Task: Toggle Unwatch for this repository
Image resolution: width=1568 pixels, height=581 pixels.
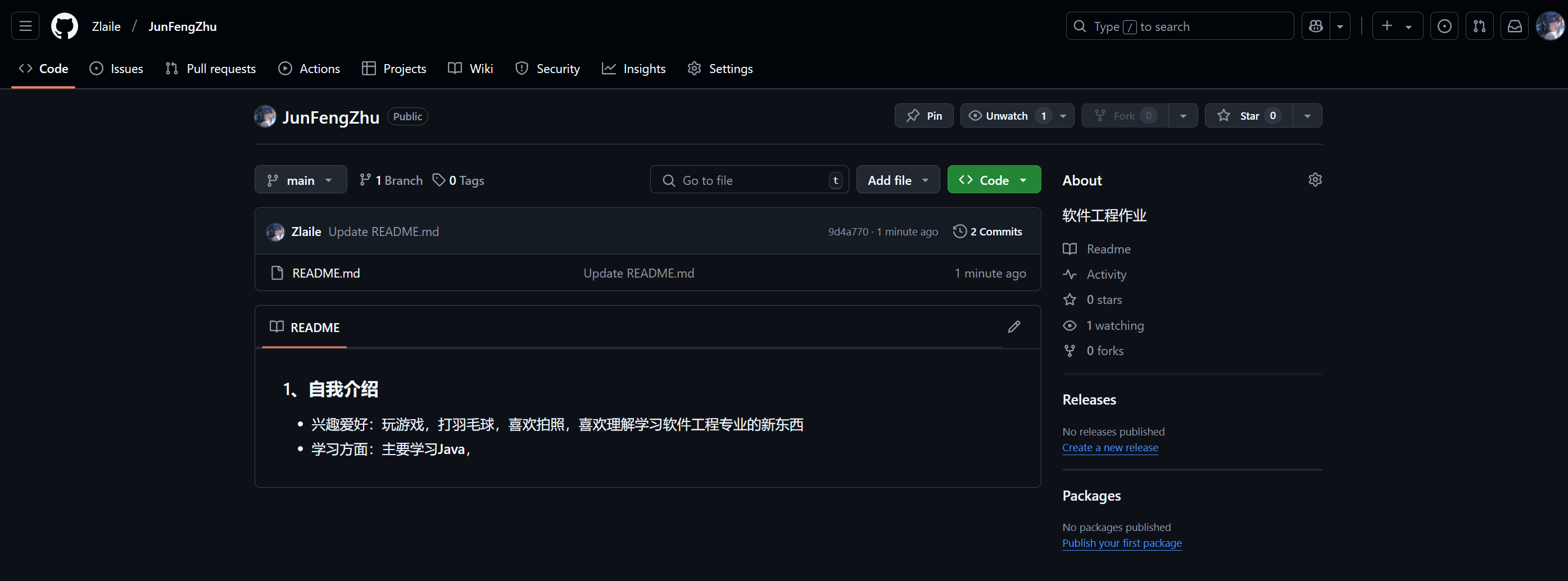Action: (x=1007, y=116)
